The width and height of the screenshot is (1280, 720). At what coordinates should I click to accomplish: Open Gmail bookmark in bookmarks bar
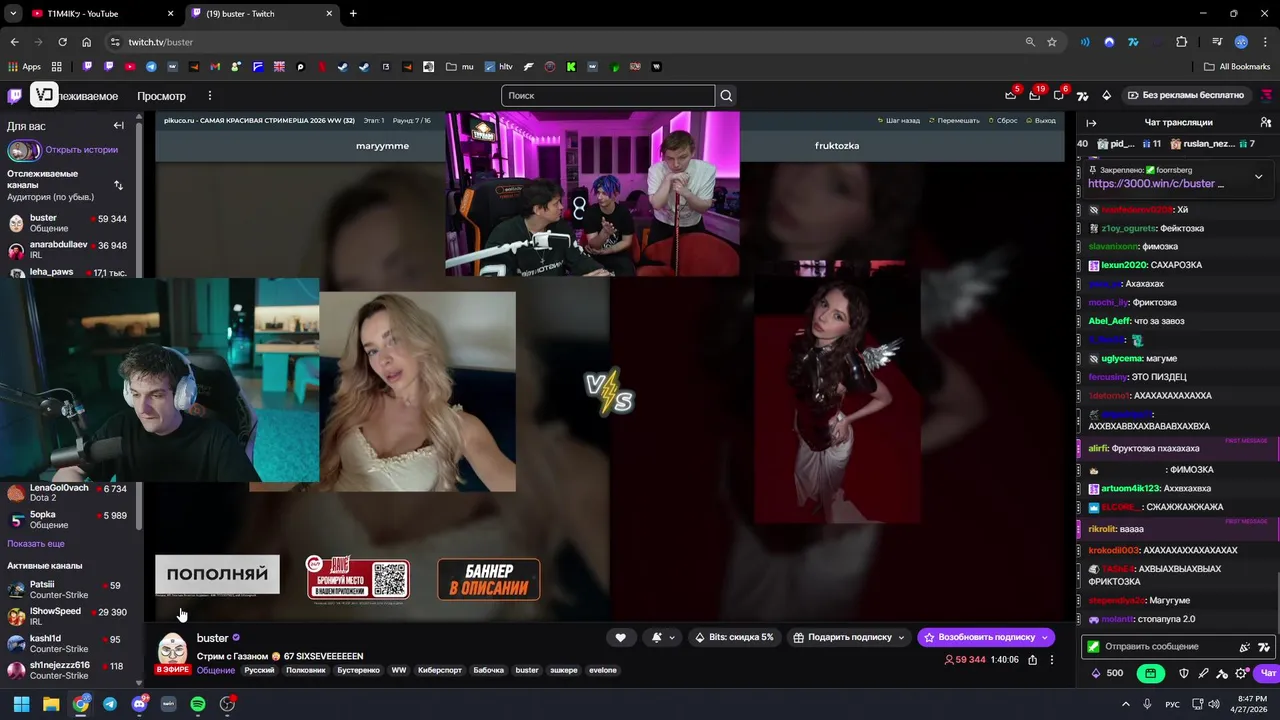pos(215,67)
